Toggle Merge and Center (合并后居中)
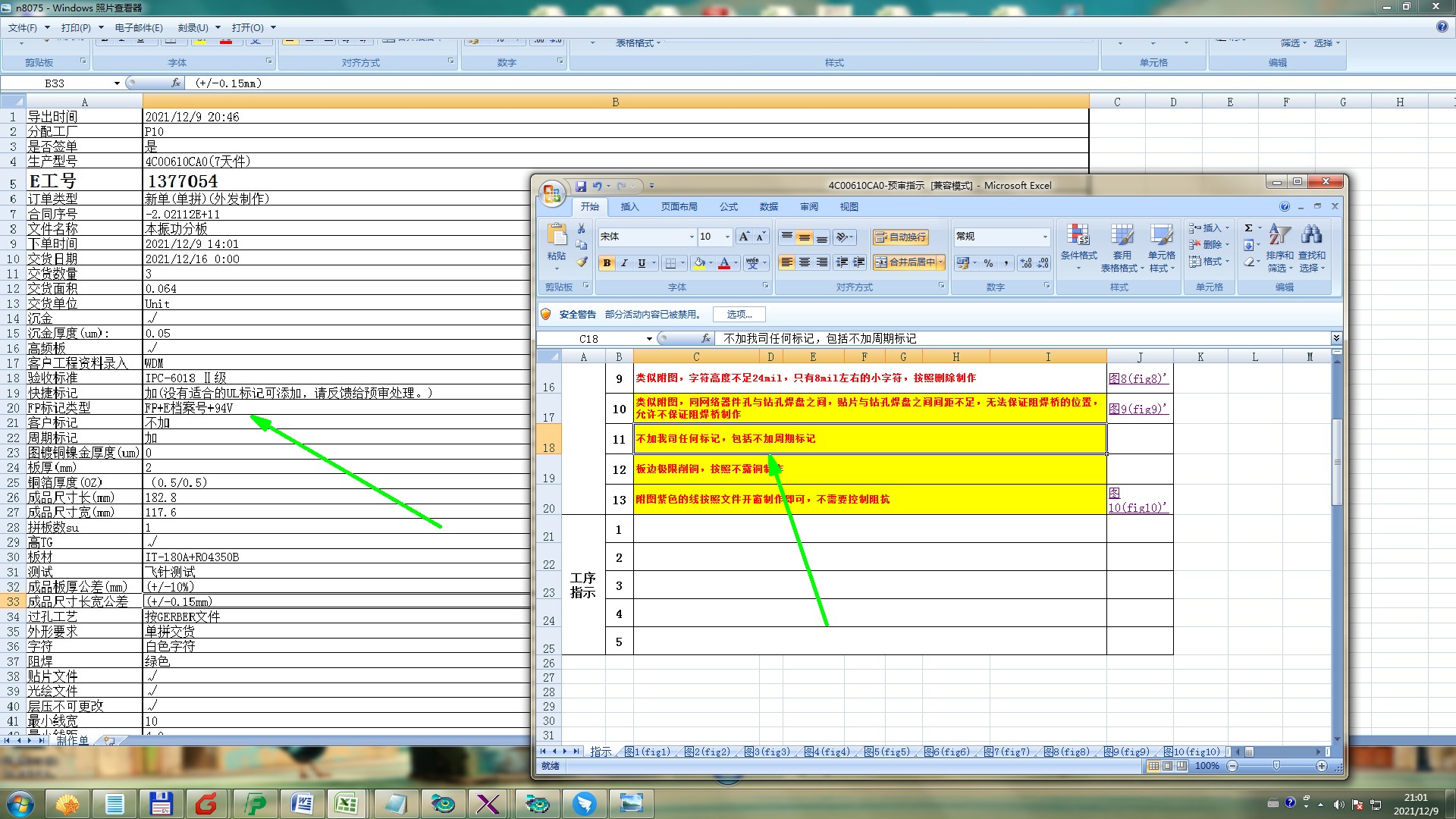 coord(905,262)
